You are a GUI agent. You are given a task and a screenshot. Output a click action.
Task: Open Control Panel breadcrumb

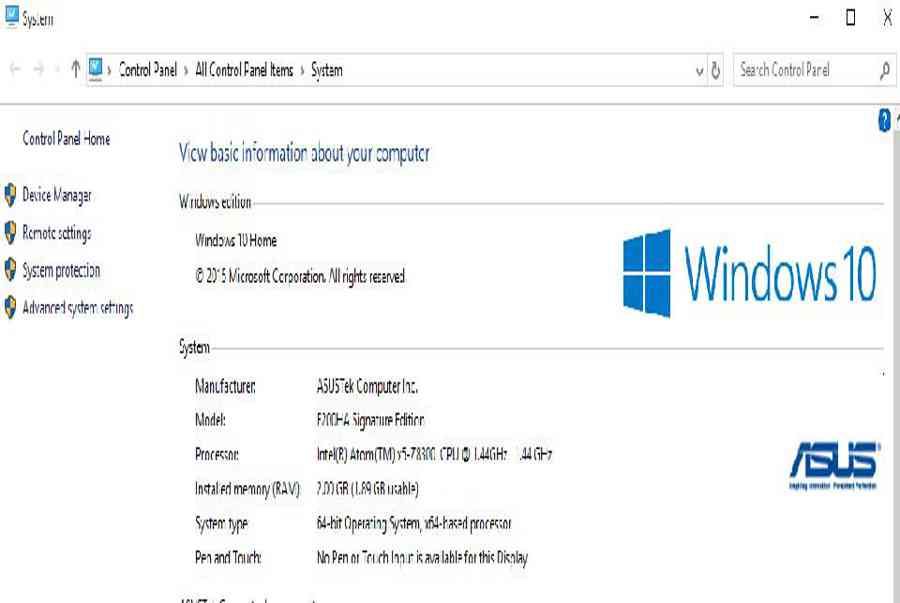[x=148, y=70]
